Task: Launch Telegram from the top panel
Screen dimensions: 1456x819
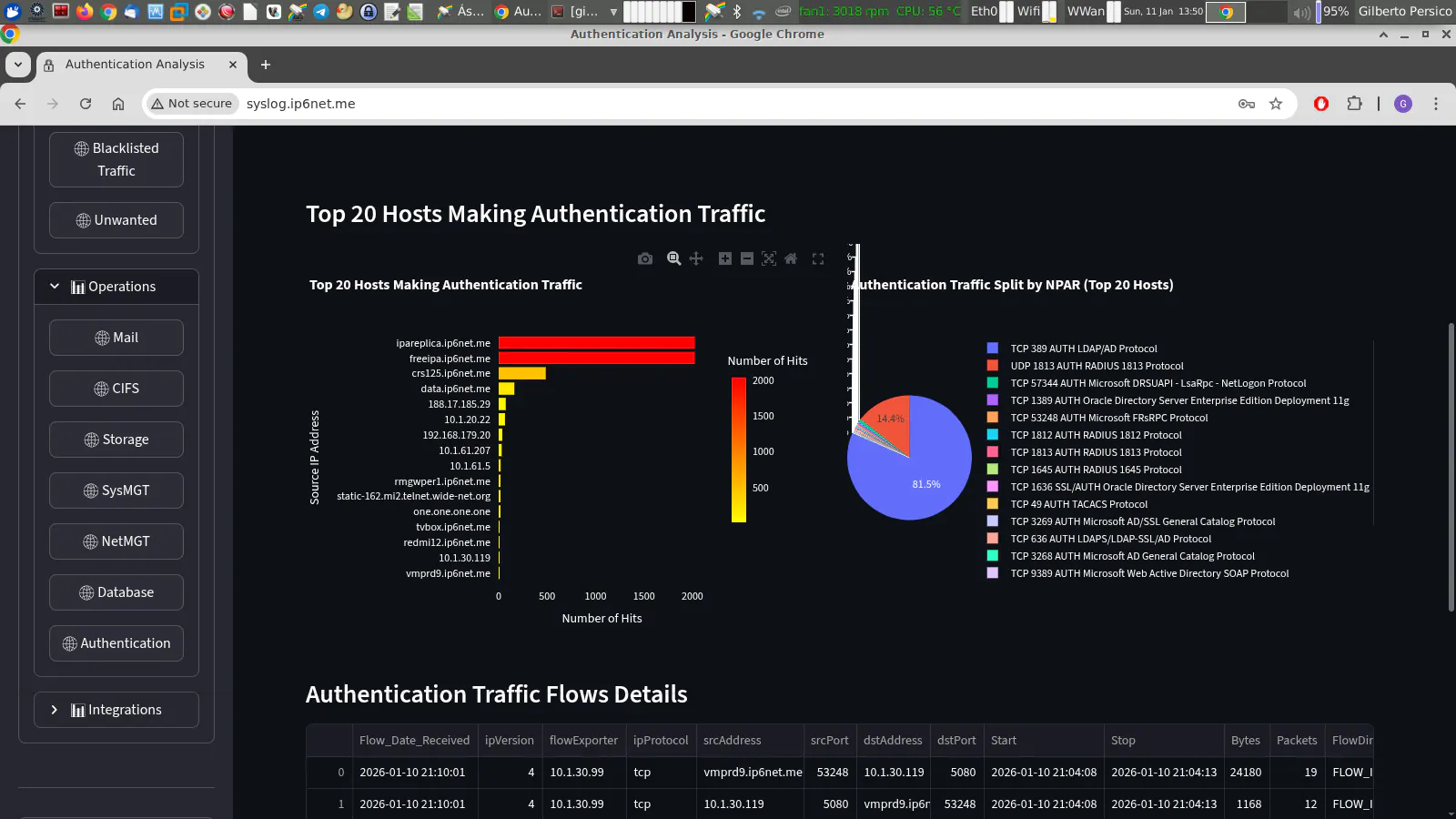Action: [321, 11]
